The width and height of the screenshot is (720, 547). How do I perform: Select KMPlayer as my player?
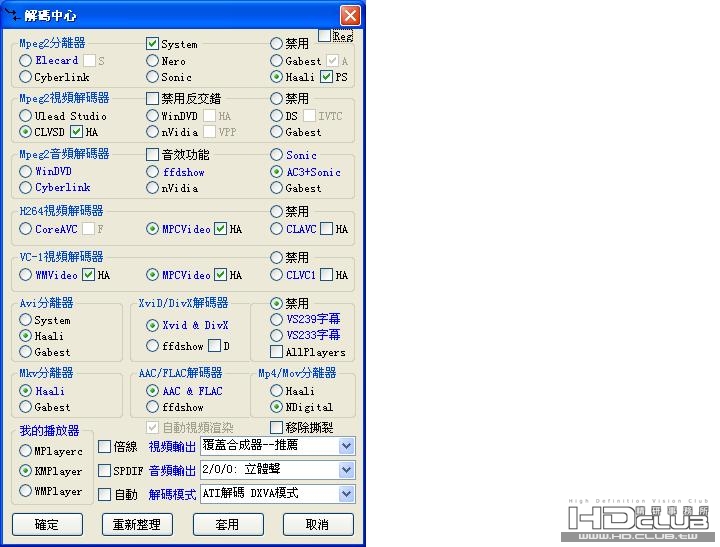click(26, 471)
